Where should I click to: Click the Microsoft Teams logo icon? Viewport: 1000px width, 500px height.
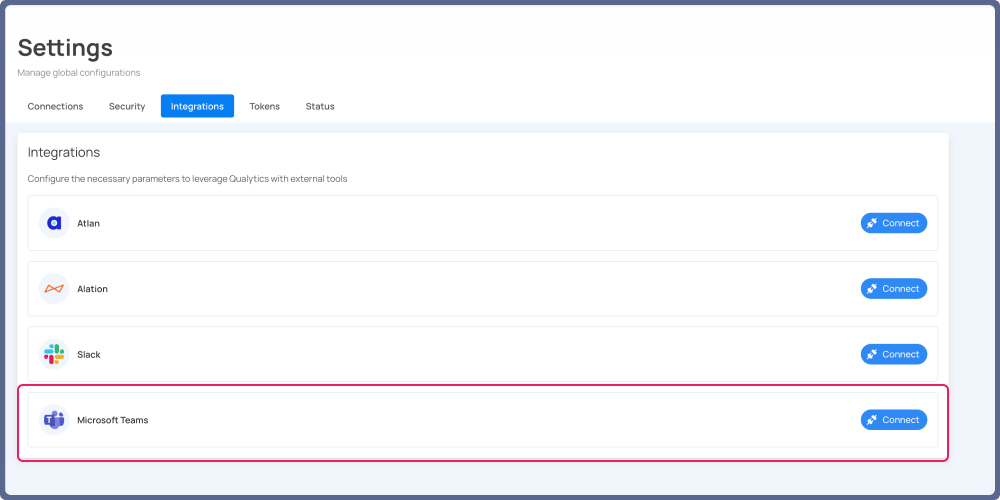coord(54,420)
